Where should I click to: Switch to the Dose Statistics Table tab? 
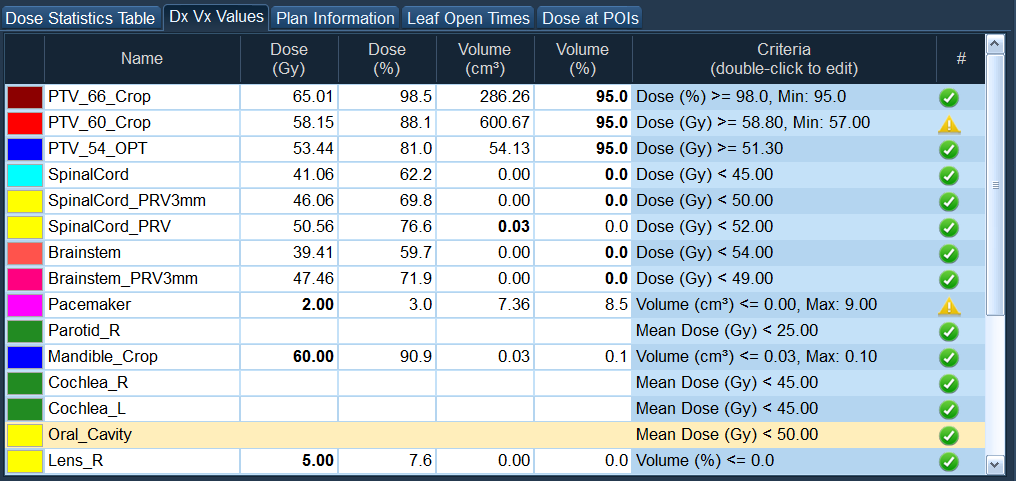(81, 18)
